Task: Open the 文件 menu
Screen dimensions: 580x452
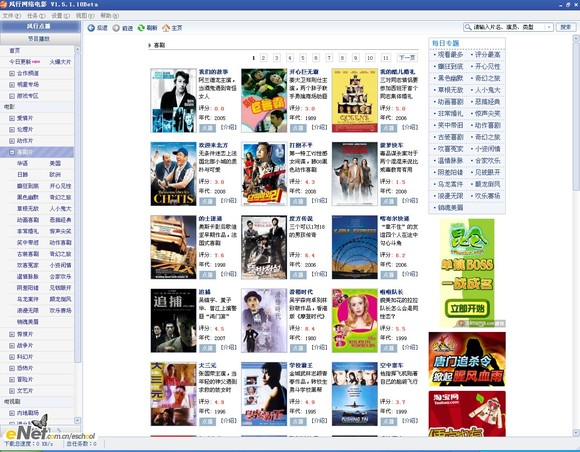Action: [x=11, y=16]
